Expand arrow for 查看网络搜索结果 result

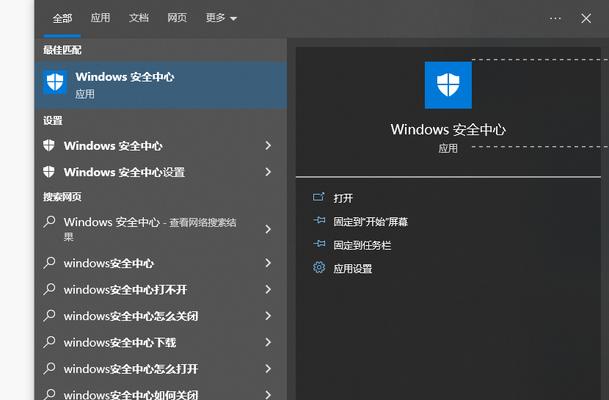268,229
